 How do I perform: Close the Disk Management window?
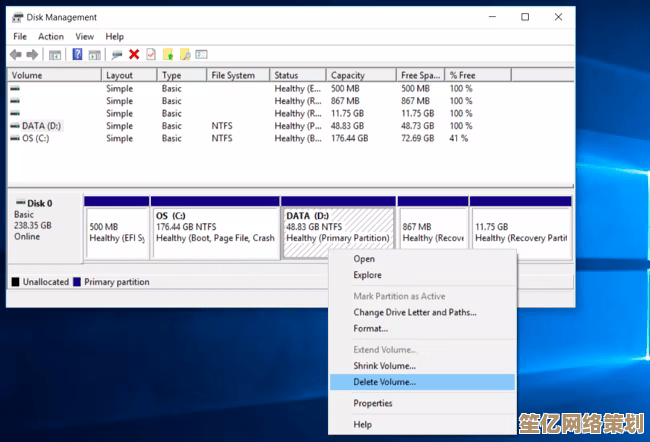[558, 17]
